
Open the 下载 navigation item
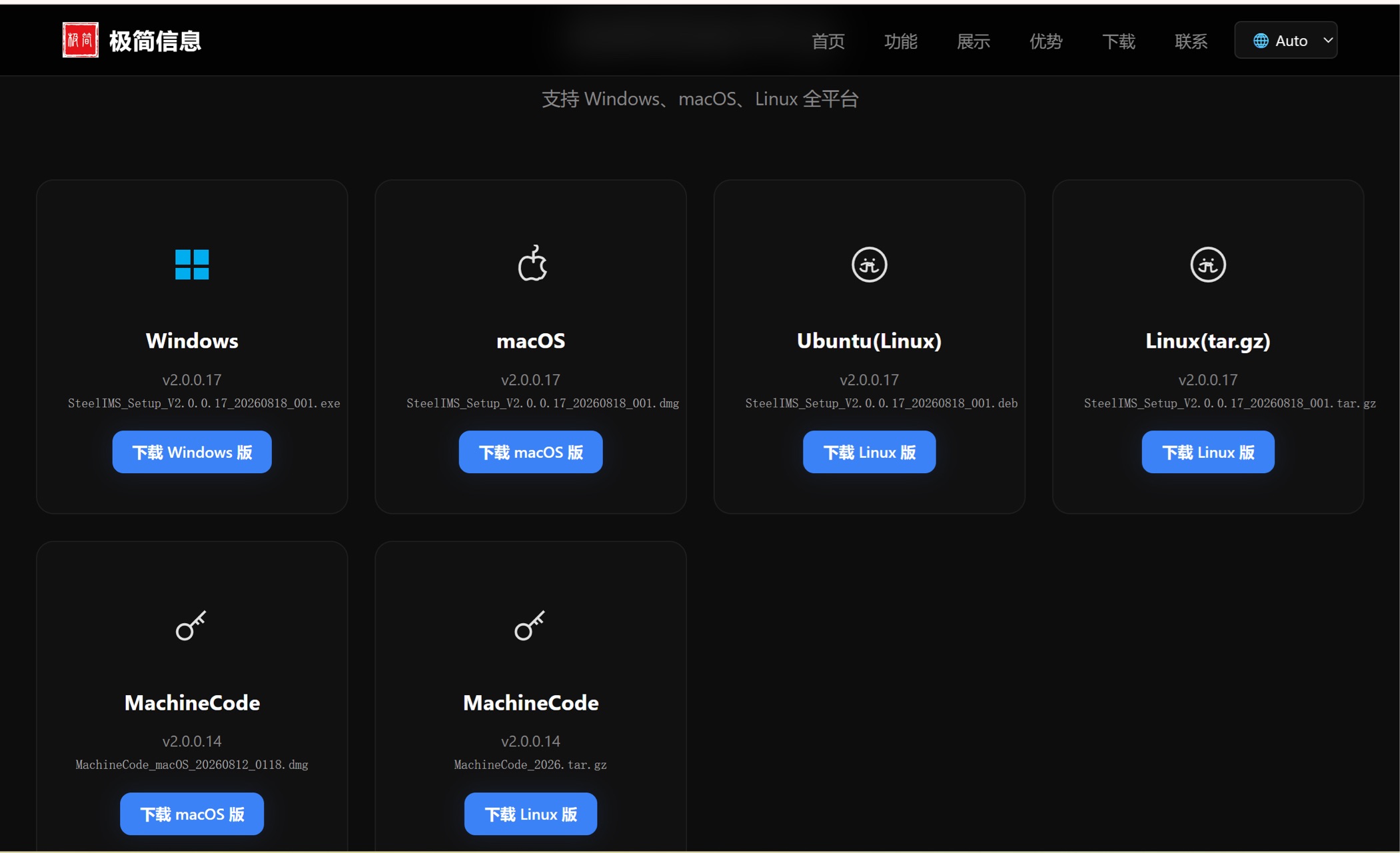tap(1118, 41)
